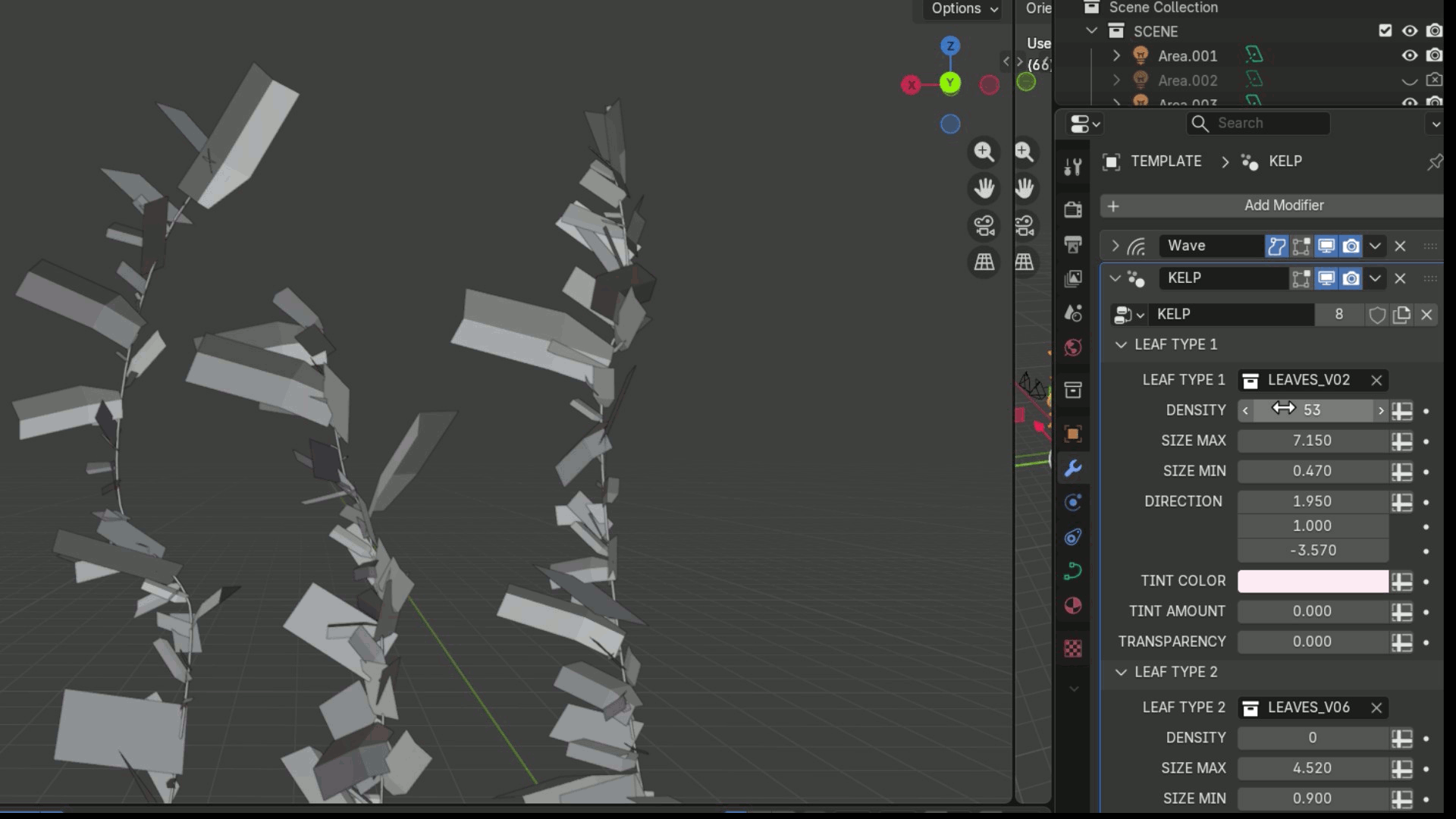This screenshot has width=1456, height=819.
Task: Remove the Wave modifier with X
Action: click(1401, 246)
